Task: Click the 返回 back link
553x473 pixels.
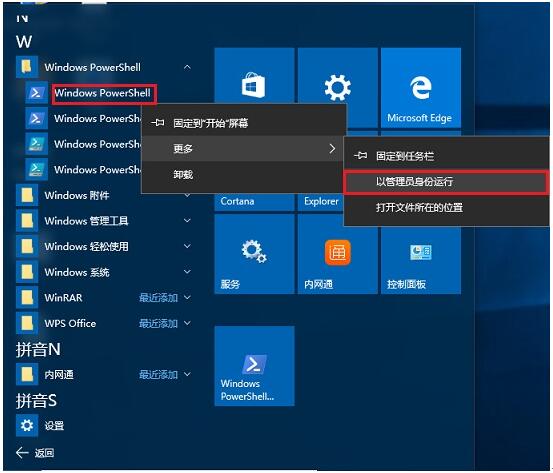Action: point(44,453)
